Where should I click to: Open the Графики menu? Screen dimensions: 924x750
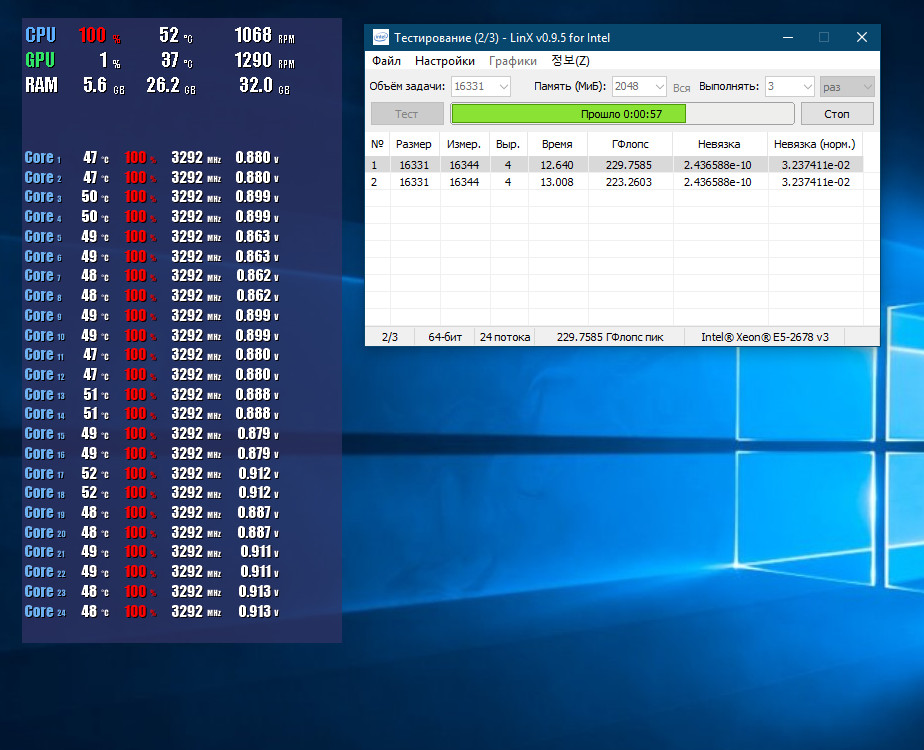pos(513,61)
